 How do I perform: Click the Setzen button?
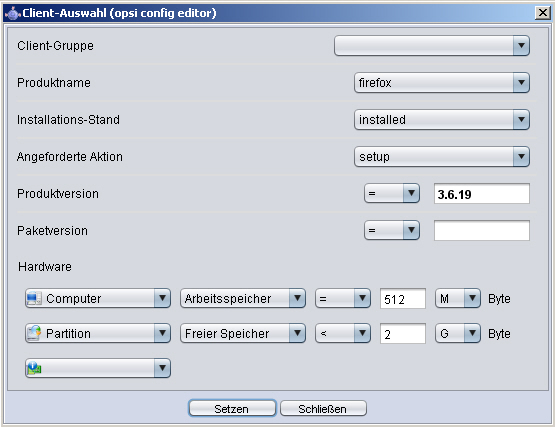[232, 409]
